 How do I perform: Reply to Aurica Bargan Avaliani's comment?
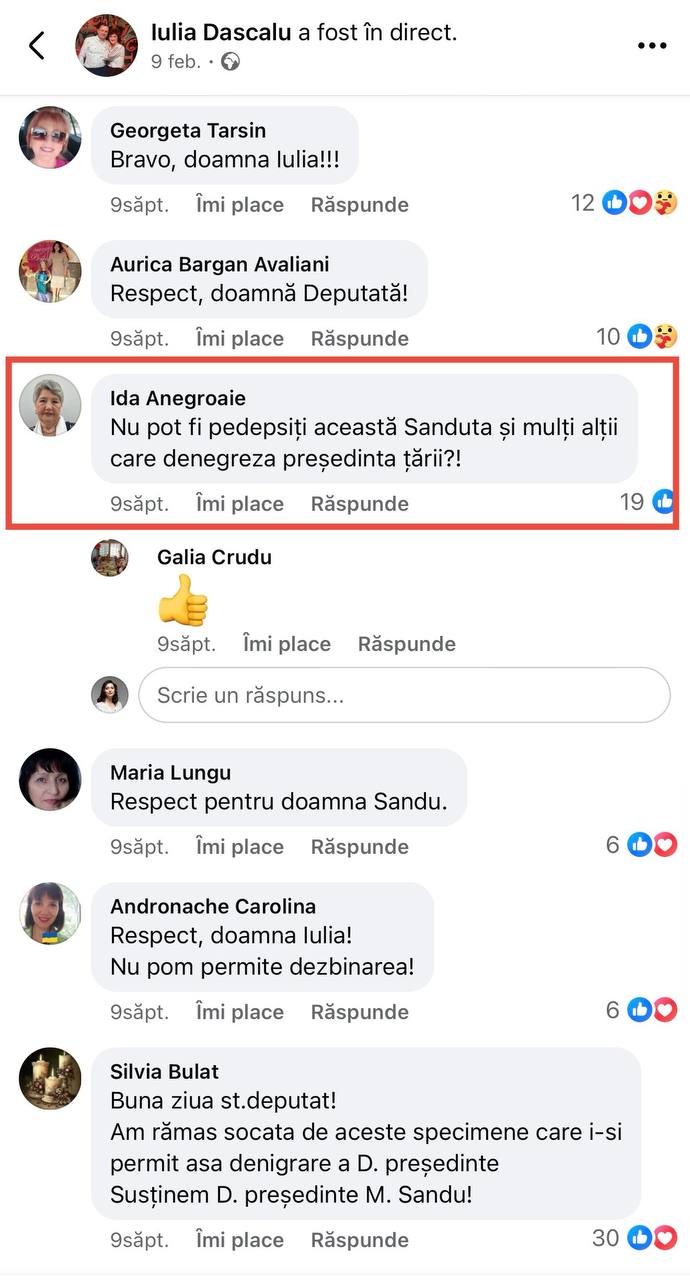(360, 339)
